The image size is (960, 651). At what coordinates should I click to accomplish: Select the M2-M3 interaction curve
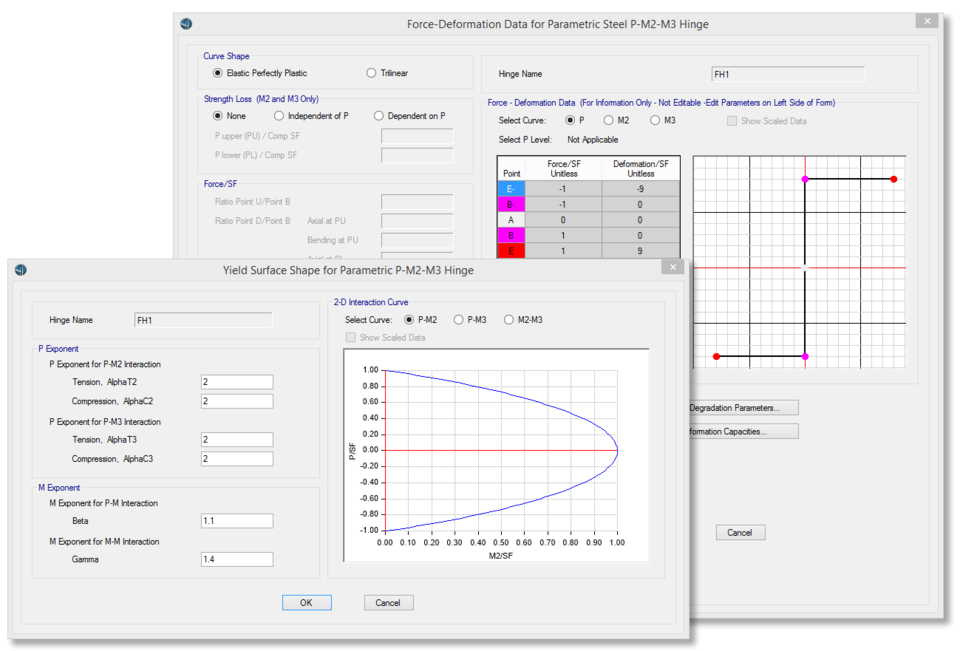click(509, 320)
